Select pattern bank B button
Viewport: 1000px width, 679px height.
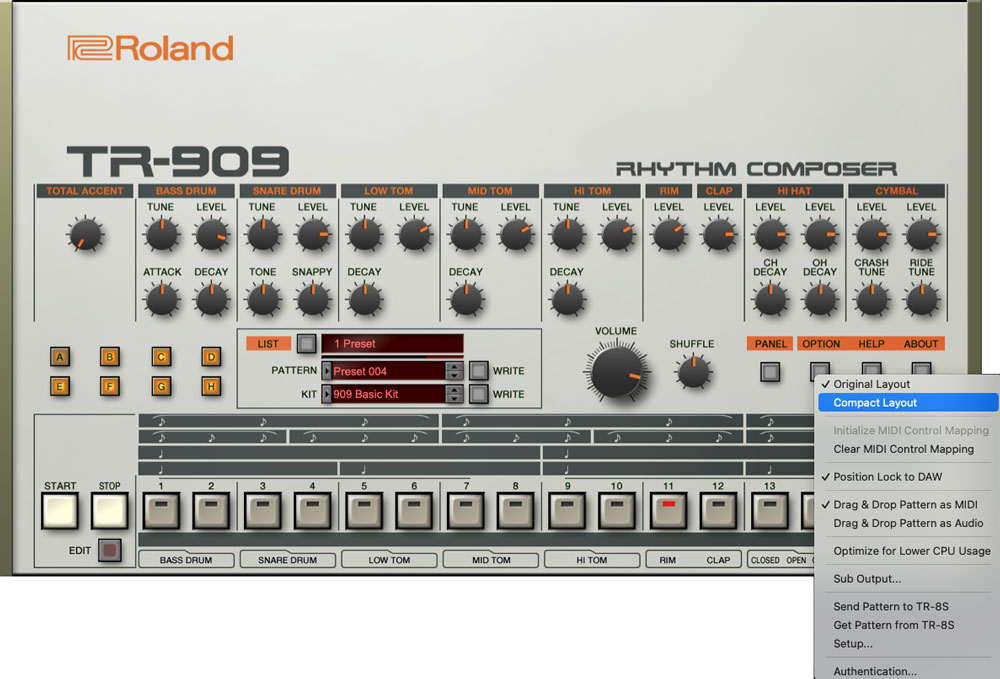pos(110,357)
